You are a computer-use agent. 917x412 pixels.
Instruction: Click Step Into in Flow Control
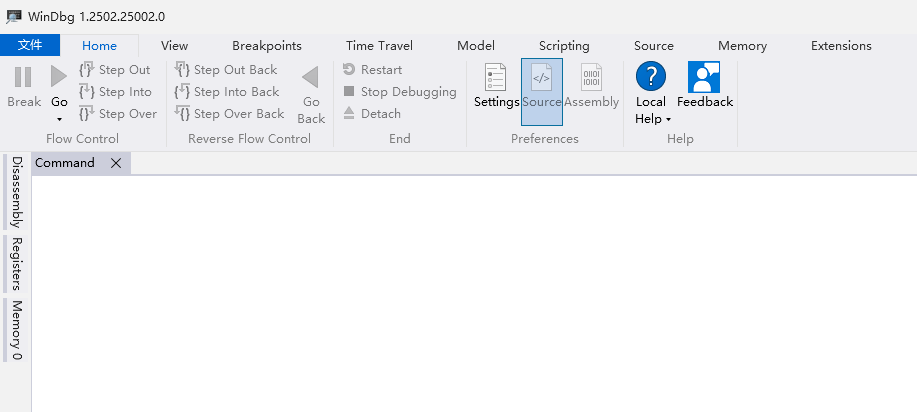coord(116,92)
